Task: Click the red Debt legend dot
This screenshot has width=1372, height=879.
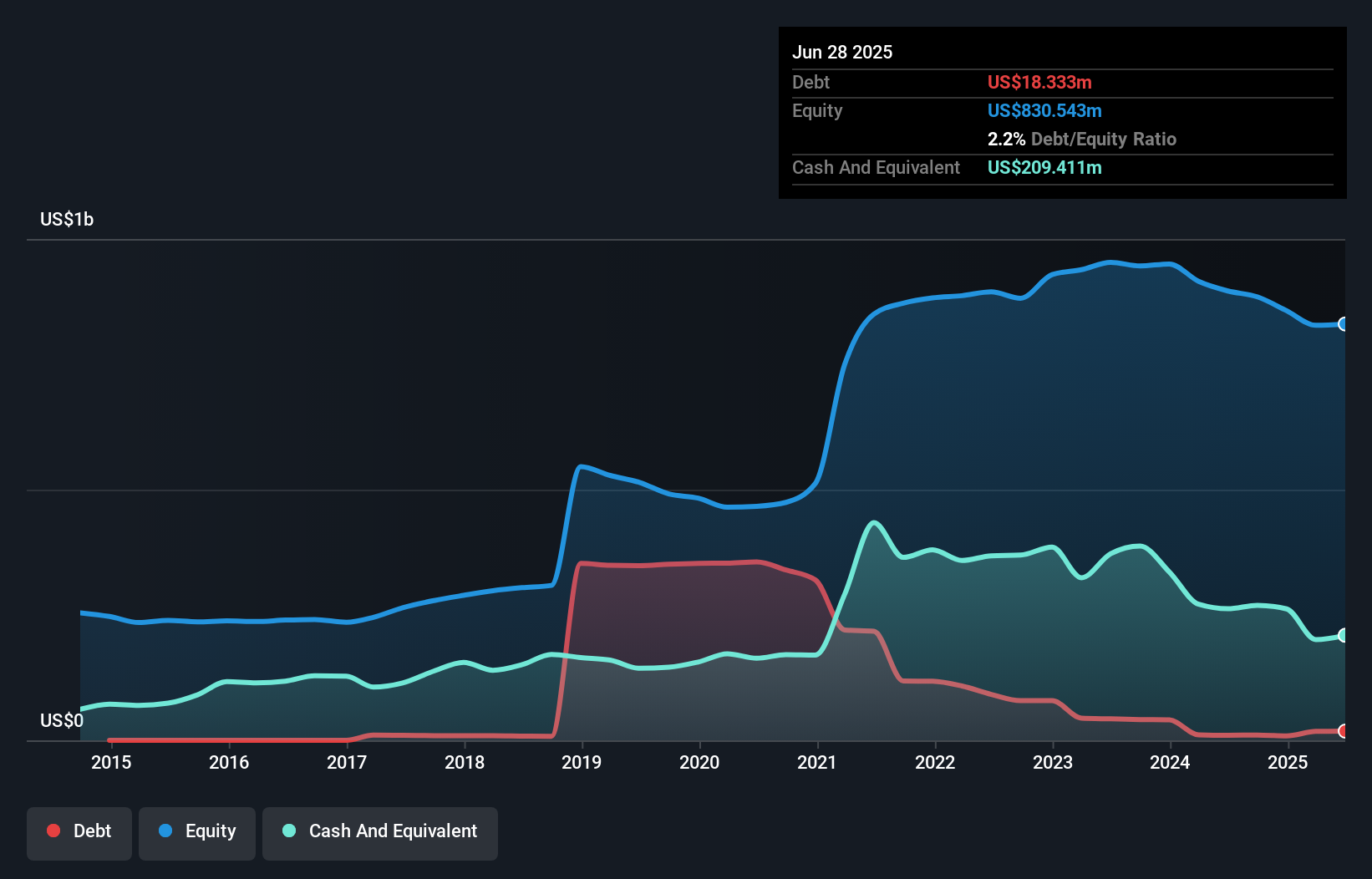Action: point(53,831)
